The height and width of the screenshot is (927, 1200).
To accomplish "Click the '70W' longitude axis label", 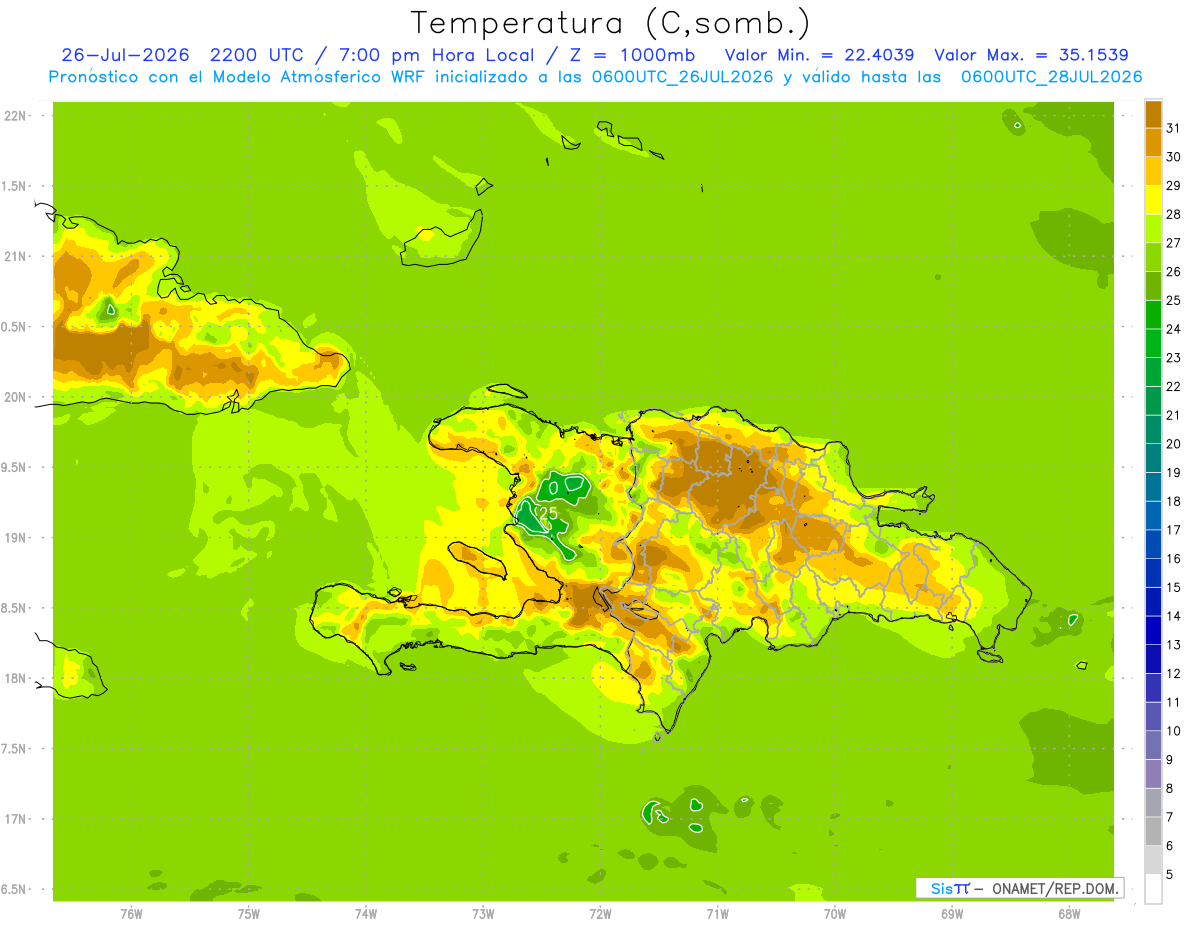I will tap(835, 914).
